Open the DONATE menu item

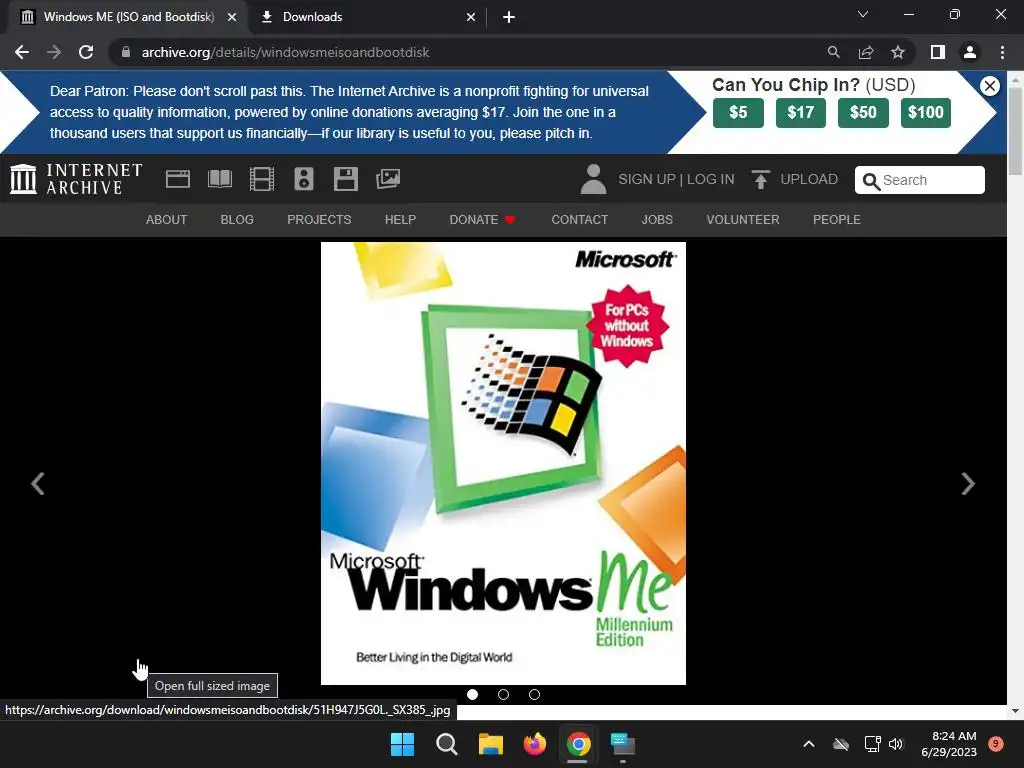pos(482,219)
